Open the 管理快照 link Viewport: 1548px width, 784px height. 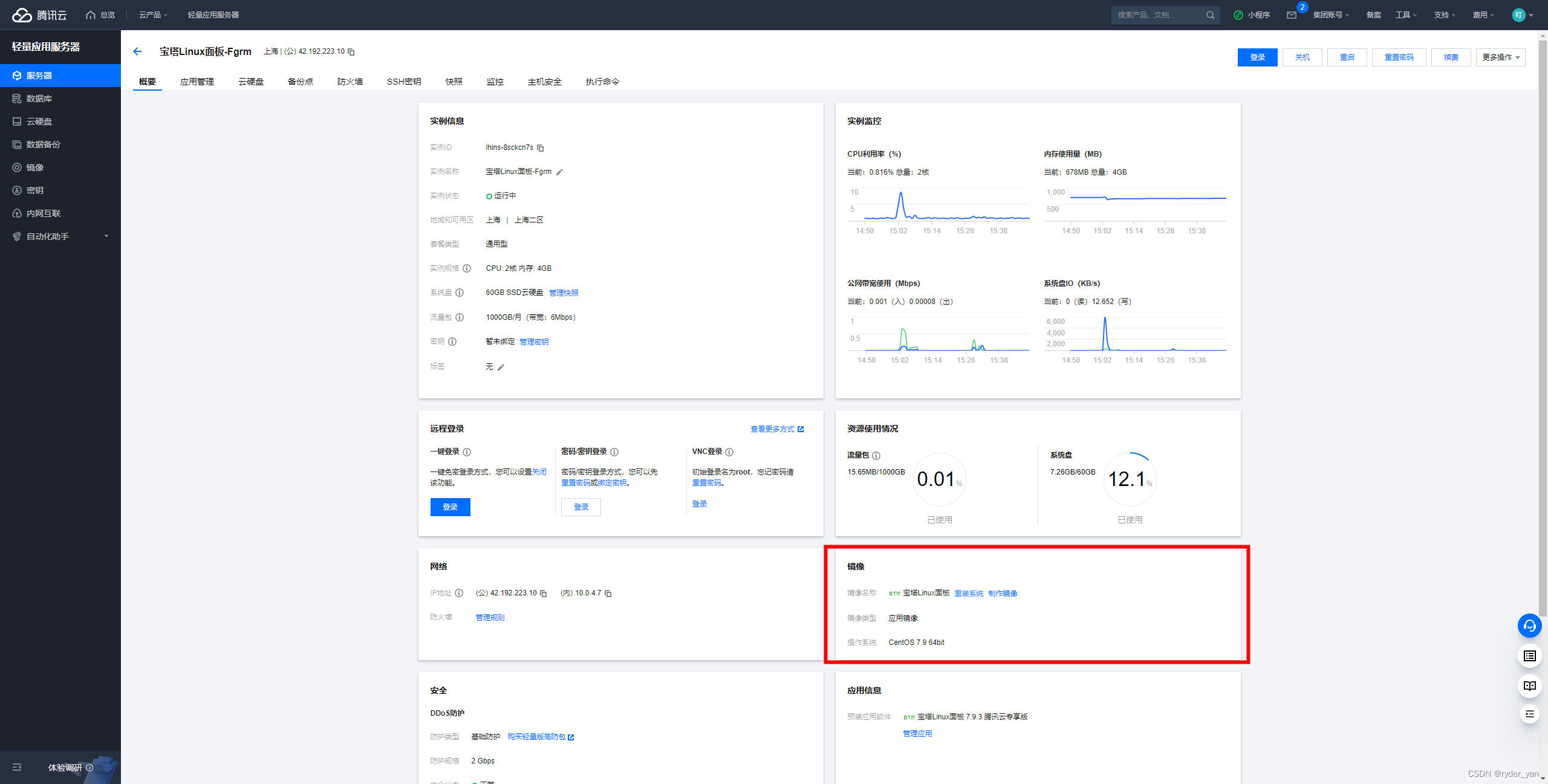click(564, 293)
